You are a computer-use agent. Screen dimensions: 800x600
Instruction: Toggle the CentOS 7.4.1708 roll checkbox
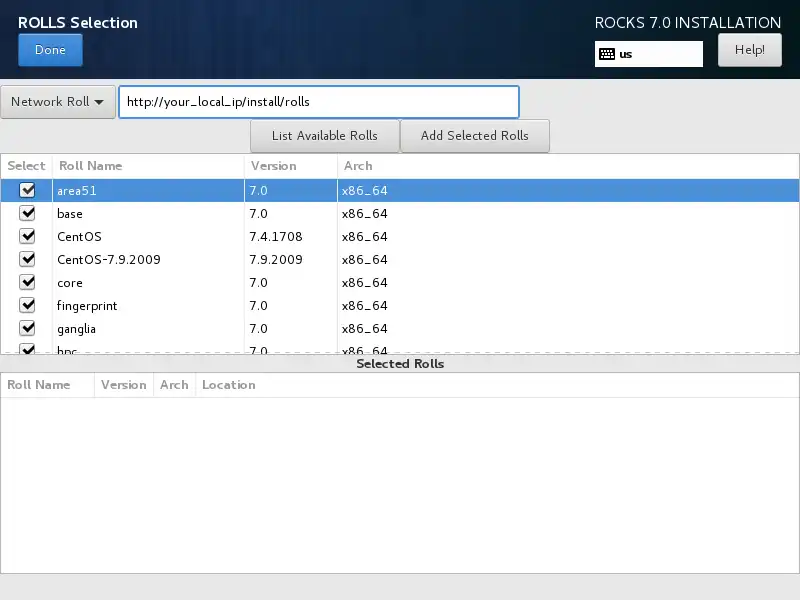point(27,236)
